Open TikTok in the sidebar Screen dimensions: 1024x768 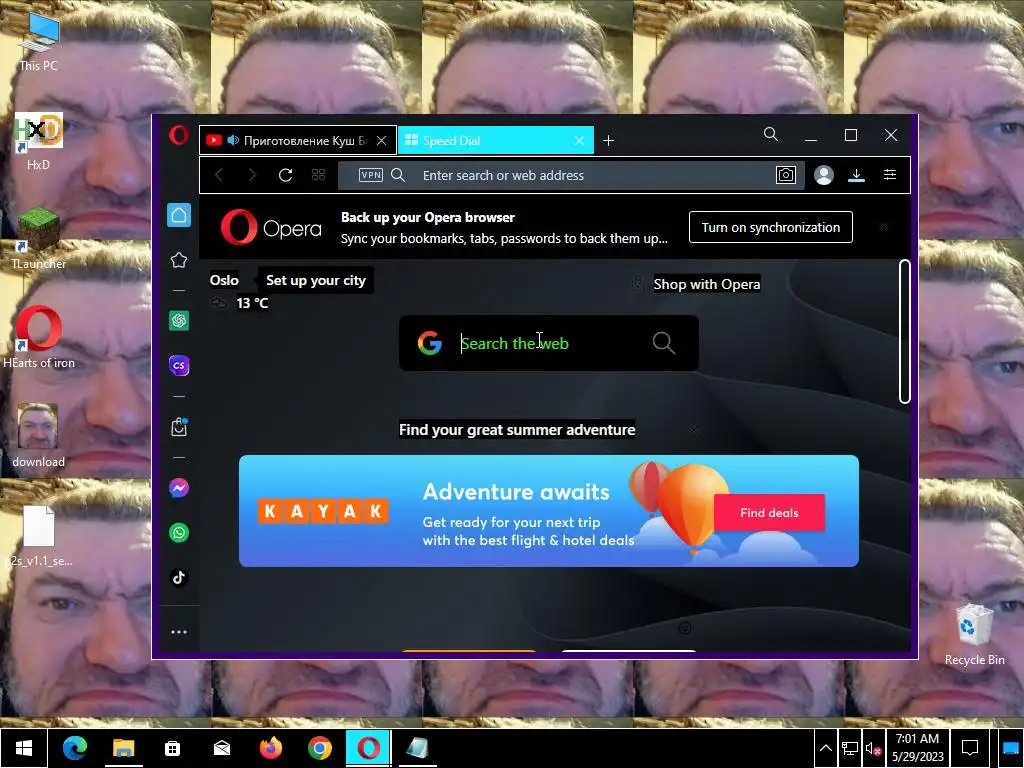pos(179,577)
